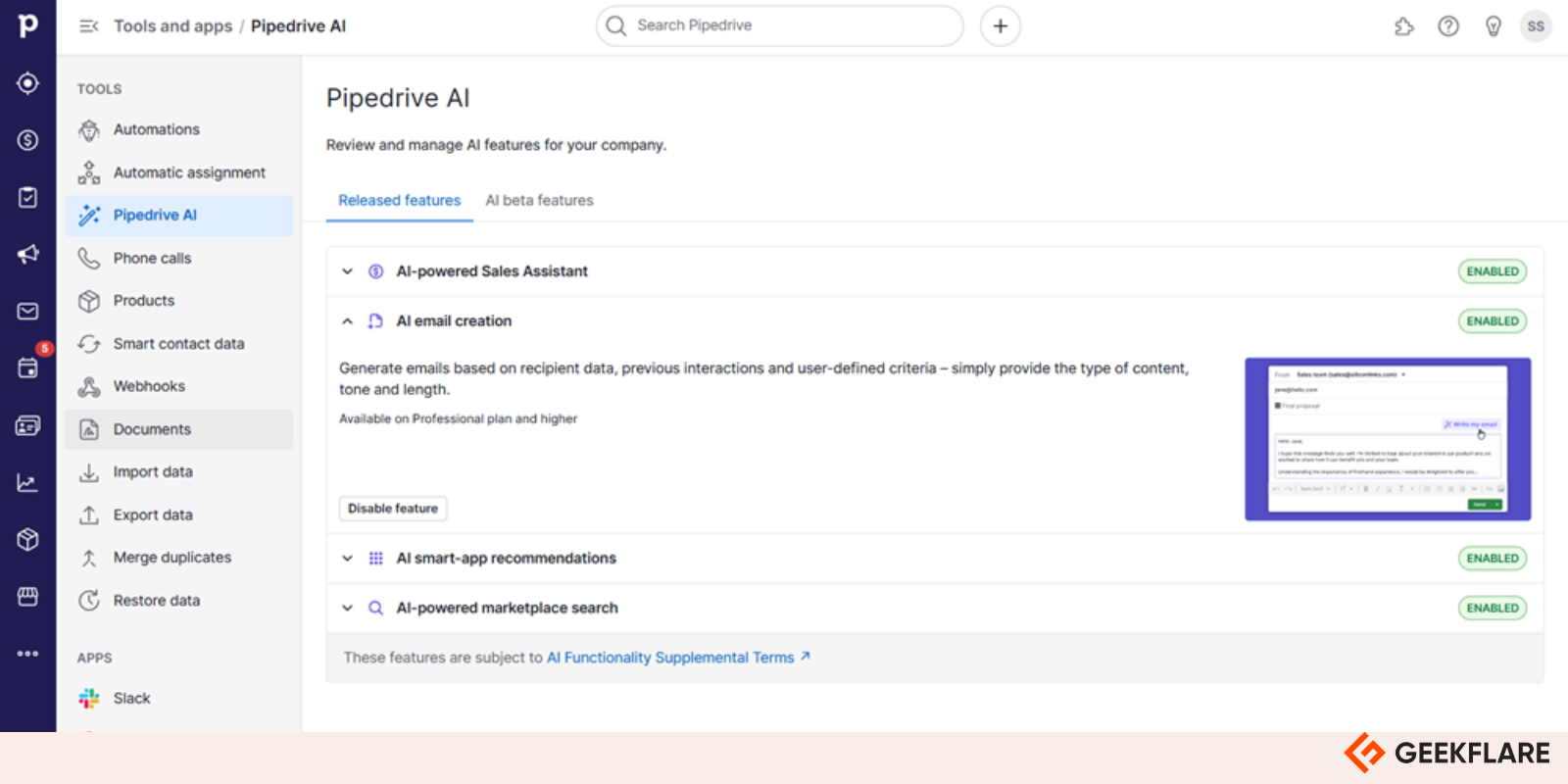The height and width of the screenshot is (784, 1568).
Task: Click ENABLED badge for marketplace search
Action: point(1493,609)
